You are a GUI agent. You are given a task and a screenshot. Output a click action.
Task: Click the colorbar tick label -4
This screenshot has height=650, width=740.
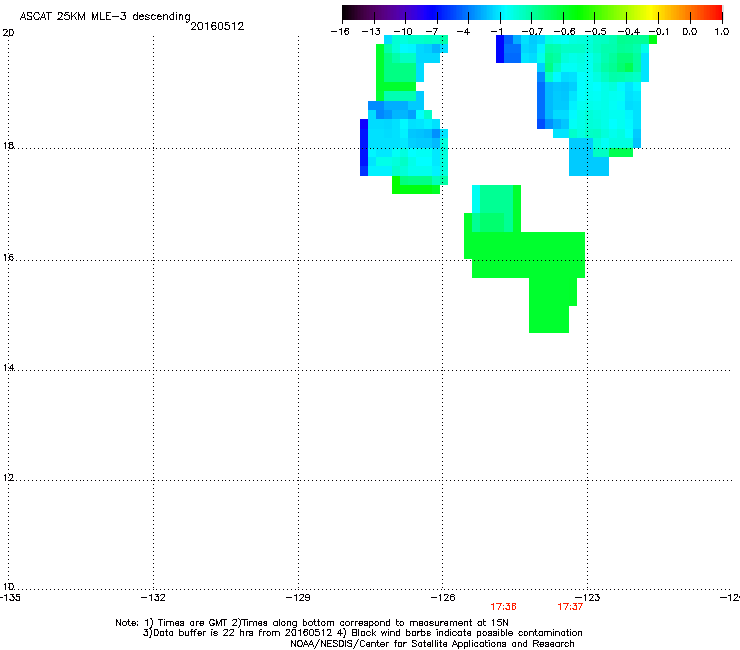[x=463, y=32]
